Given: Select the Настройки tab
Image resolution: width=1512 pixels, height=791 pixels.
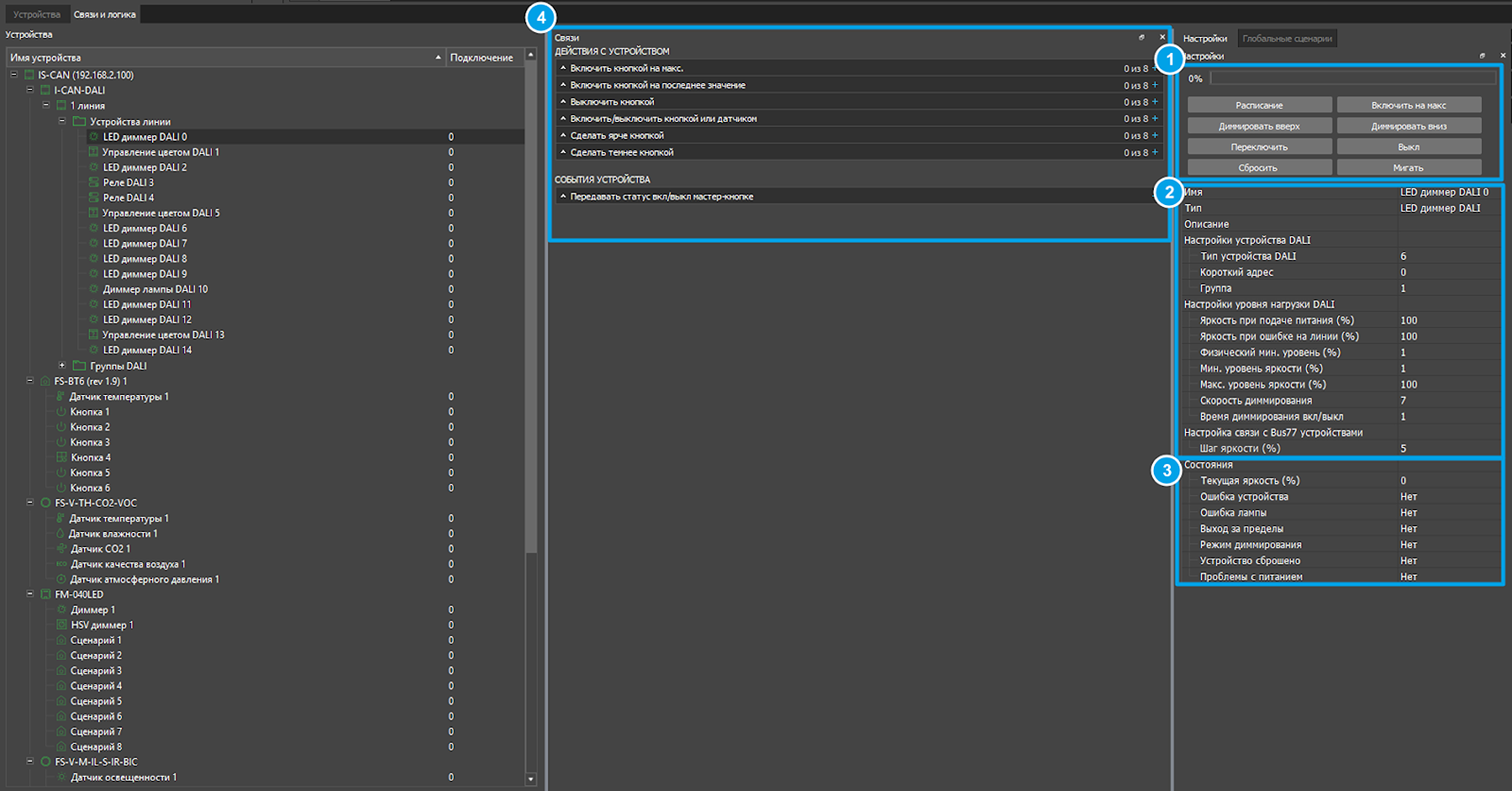Looking at the screenshot, I should [x=1205, y=39].
